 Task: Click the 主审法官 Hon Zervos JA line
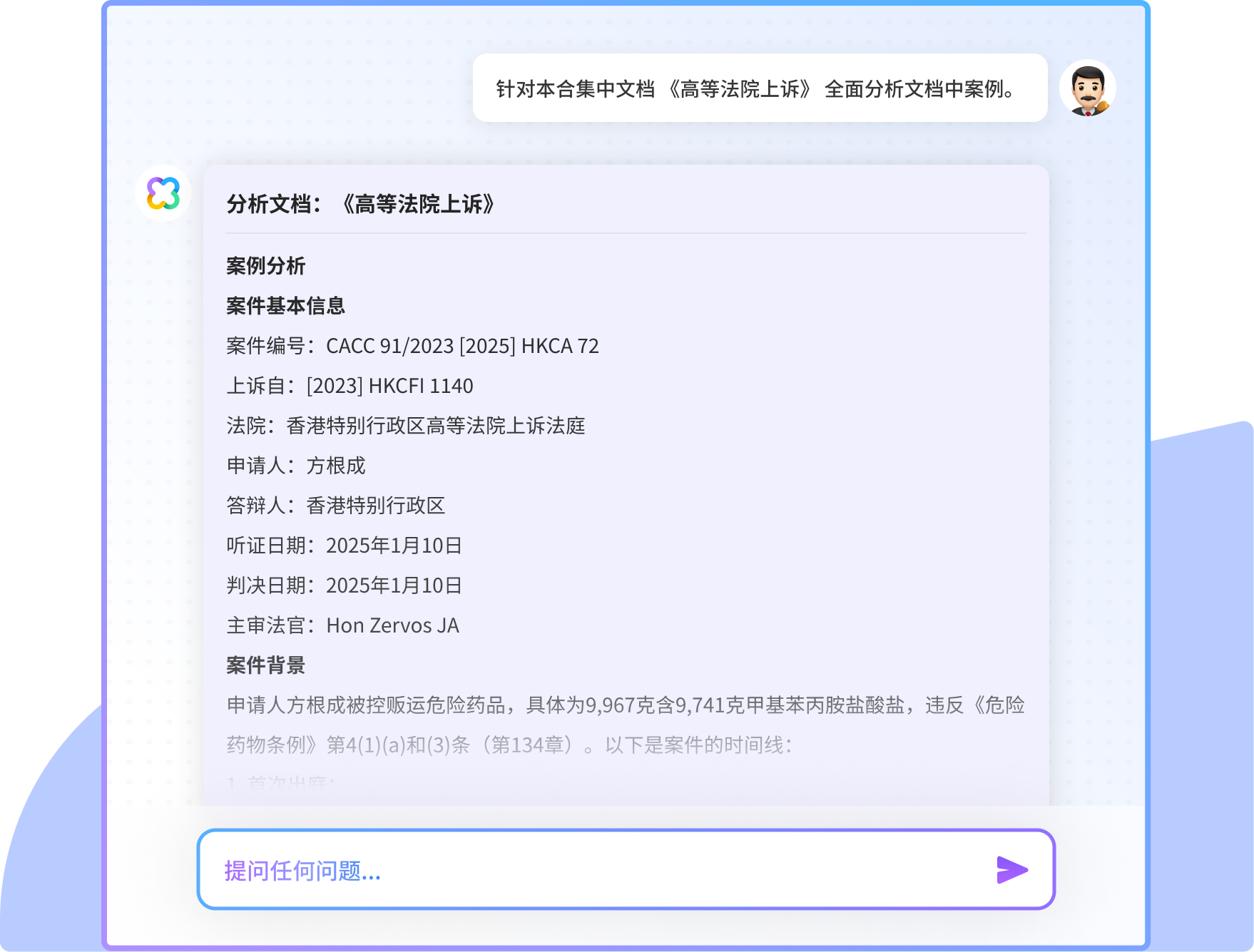point(342,625)
